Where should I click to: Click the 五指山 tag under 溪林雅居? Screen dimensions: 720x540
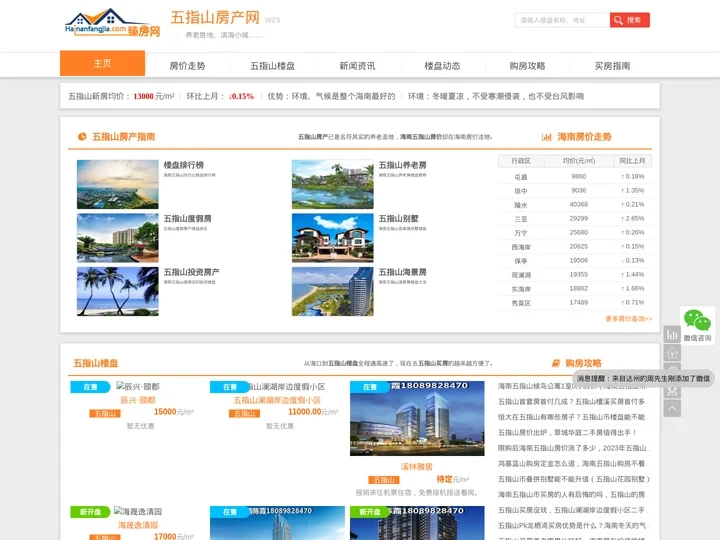384,480
